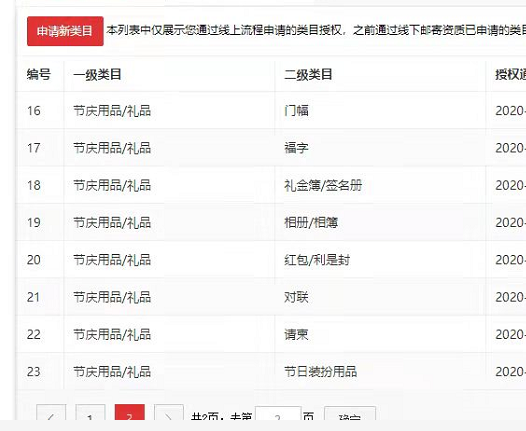The height and width of the screenshot is (431, 526).
Task: Click the notice text beside 申请新类目
Action: [316, 31]
